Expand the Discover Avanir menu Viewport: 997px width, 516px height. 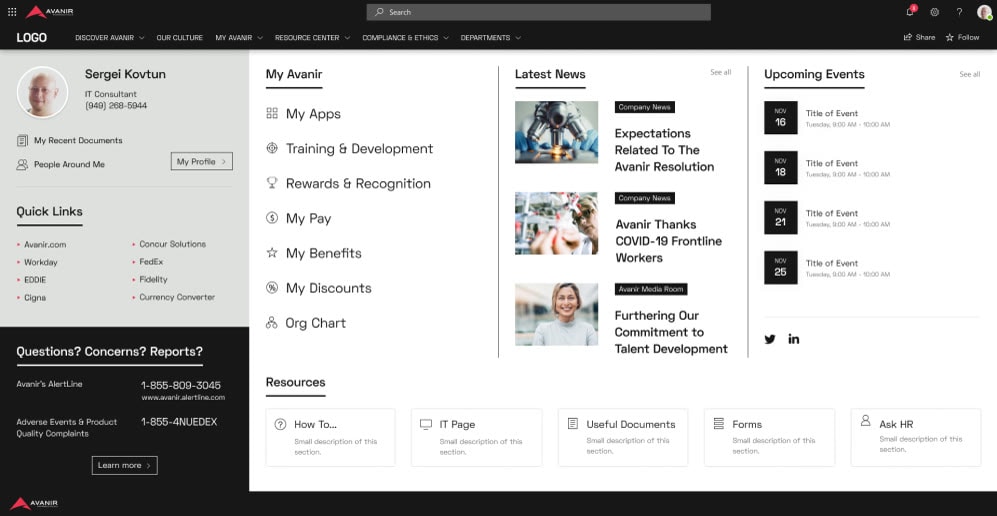110,37
